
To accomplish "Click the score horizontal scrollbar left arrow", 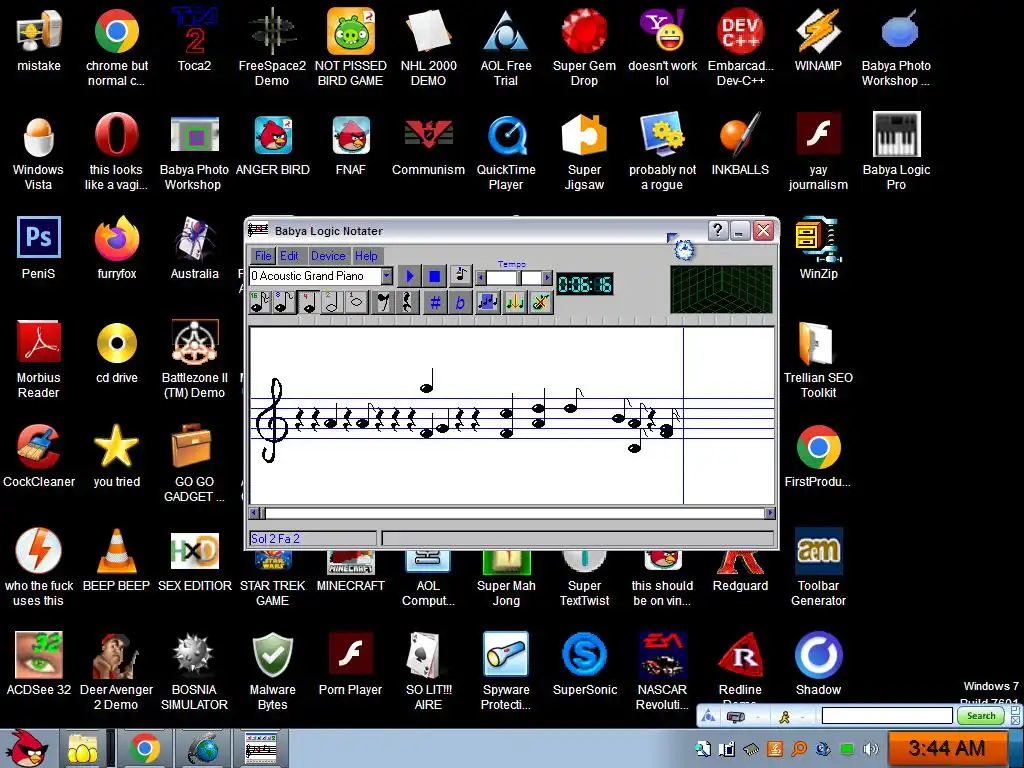I will point(255,513).
